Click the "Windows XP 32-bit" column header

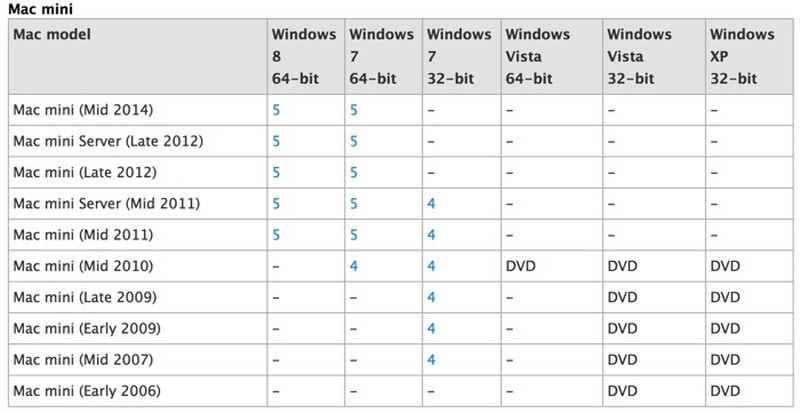click(742, 56)
